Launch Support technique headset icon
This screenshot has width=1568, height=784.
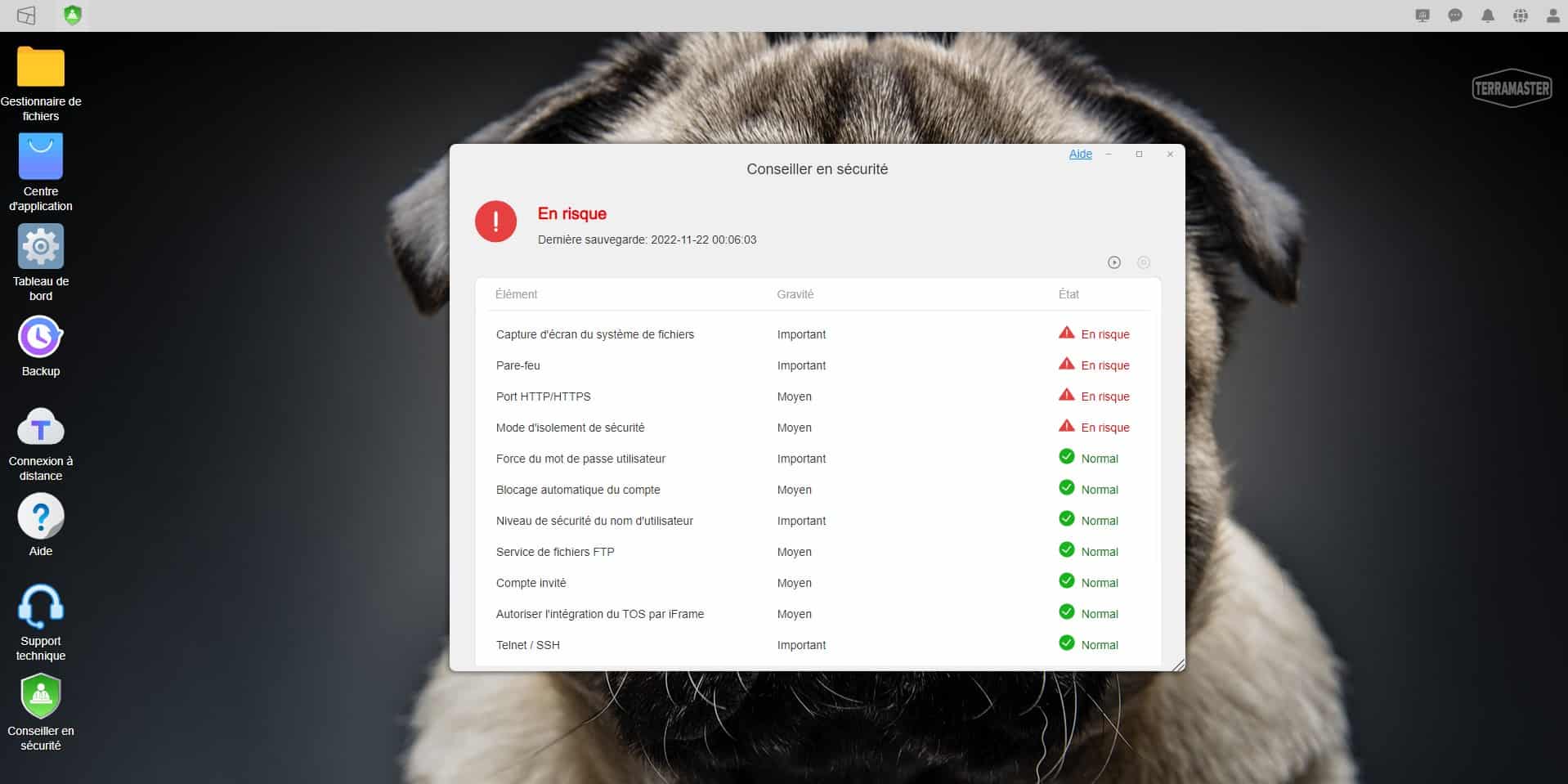tap(41, 607)
